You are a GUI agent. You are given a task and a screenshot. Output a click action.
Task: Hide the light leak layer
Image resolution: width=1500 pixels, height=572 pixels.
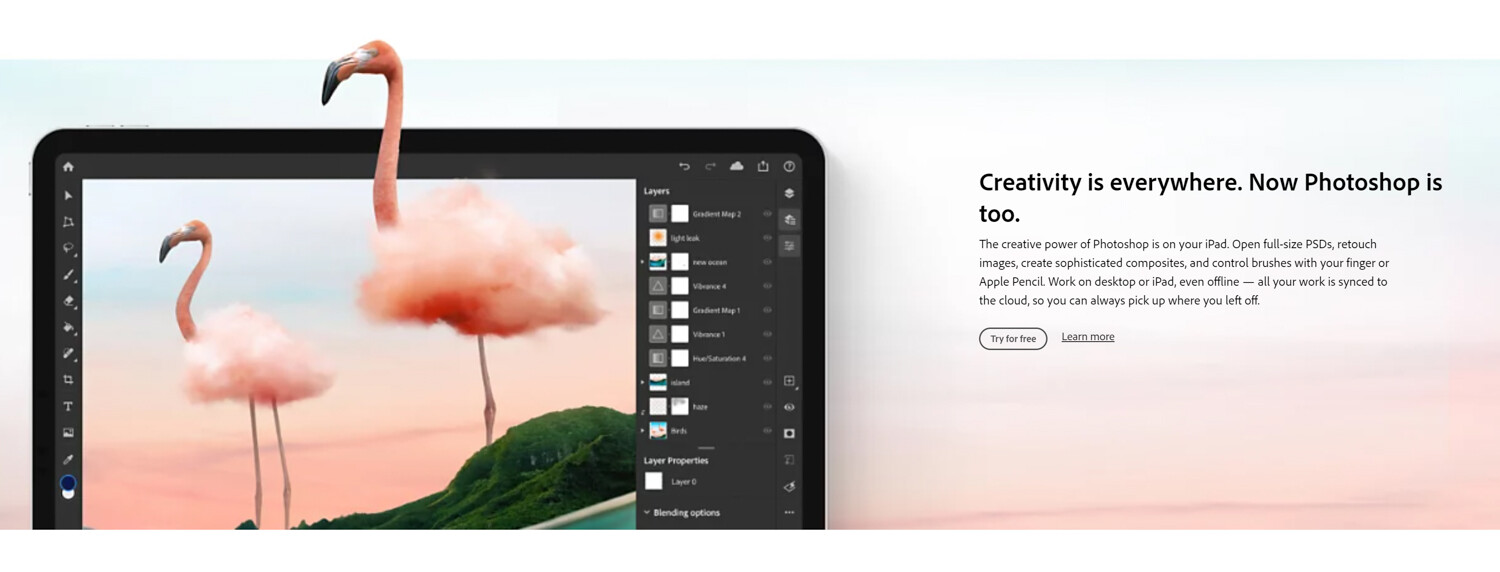pos(767,238)
